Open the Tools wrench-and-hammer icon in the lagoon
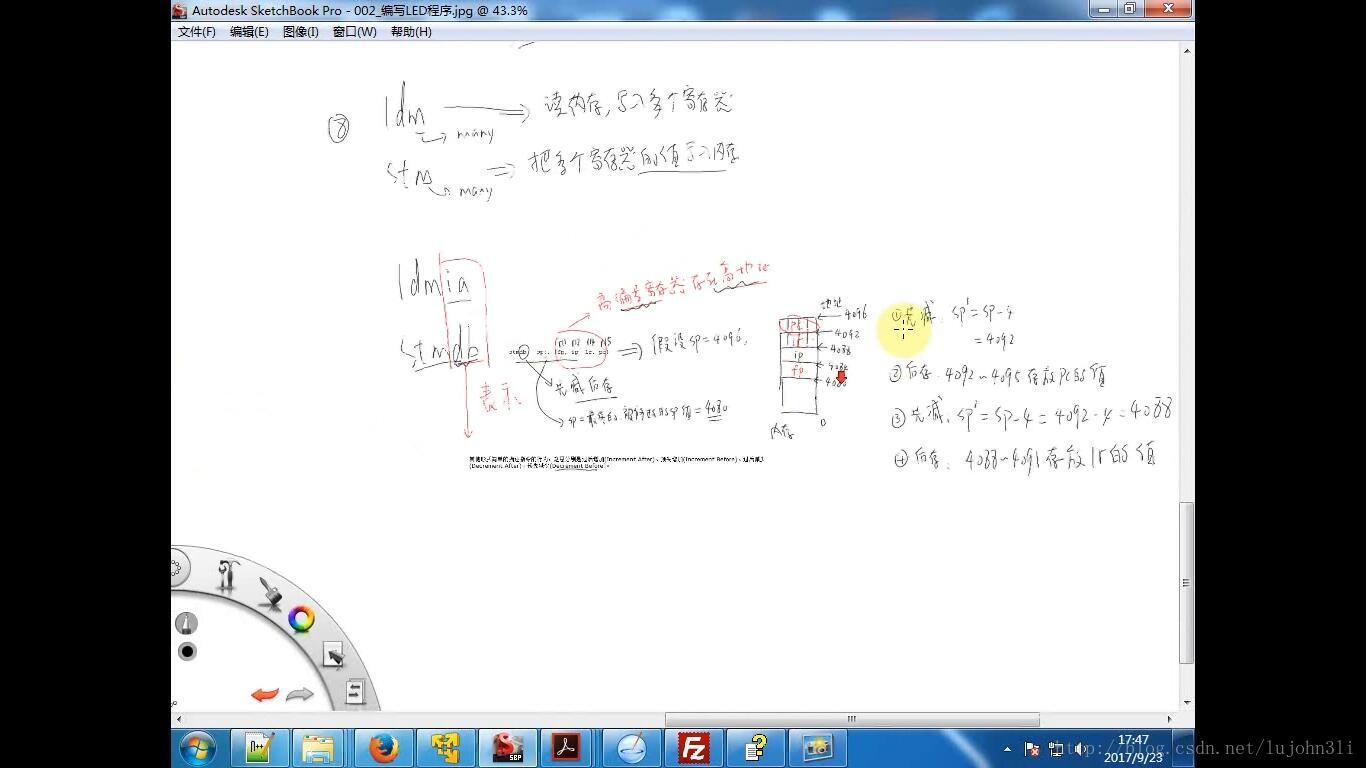The image size is (1366, 768). 229,575
